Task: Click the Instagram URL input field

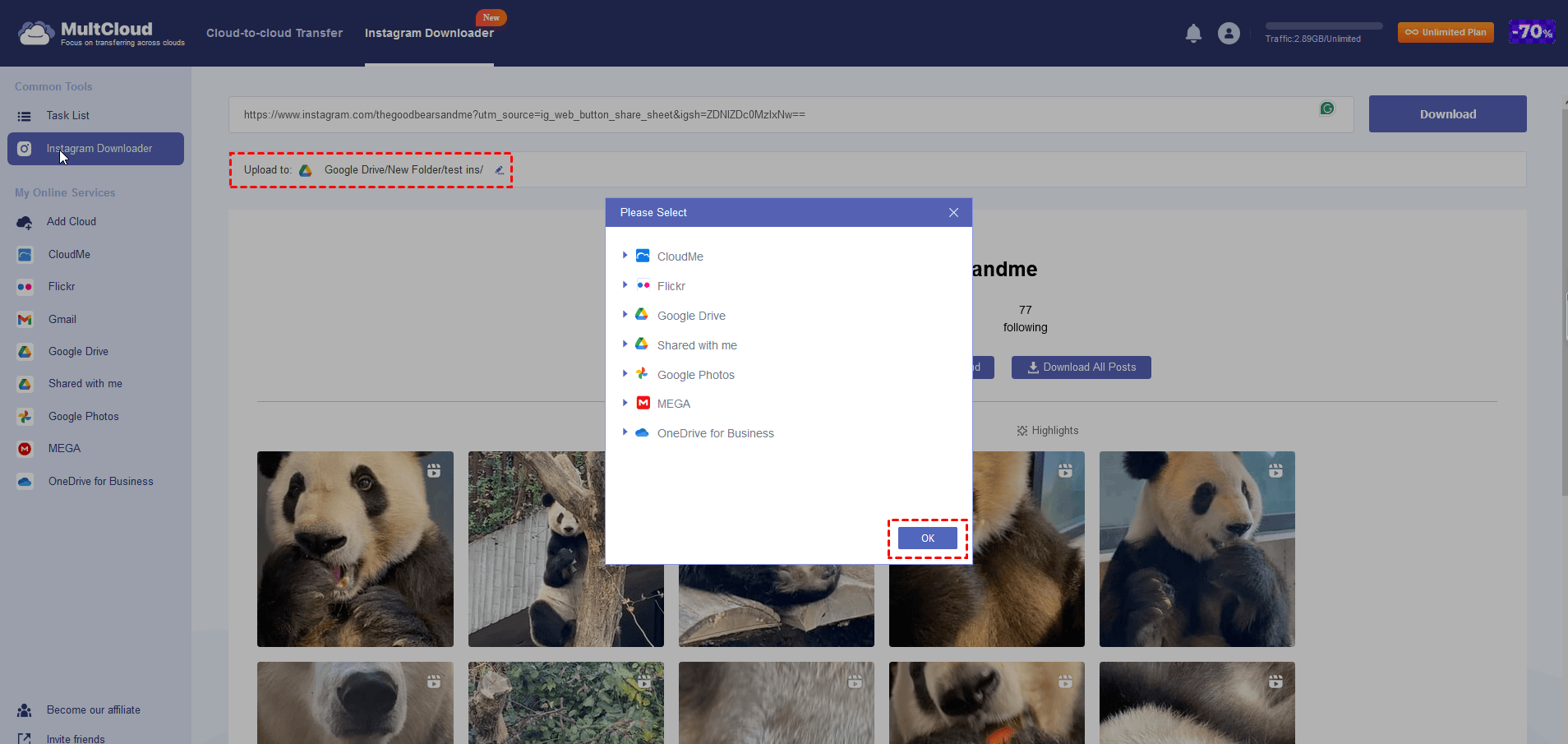Action: point(791,114)
